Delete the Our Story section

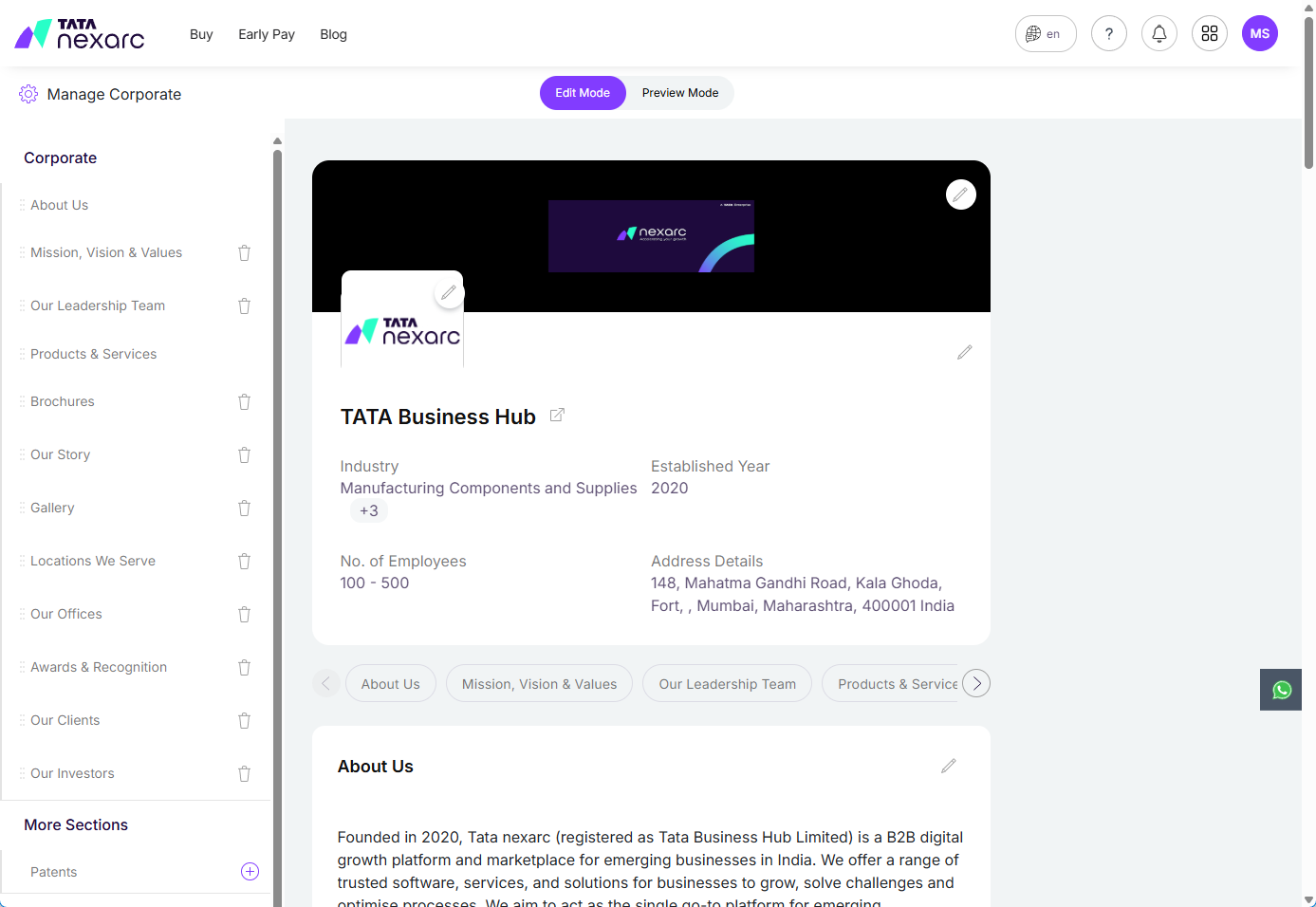(244, 454)
